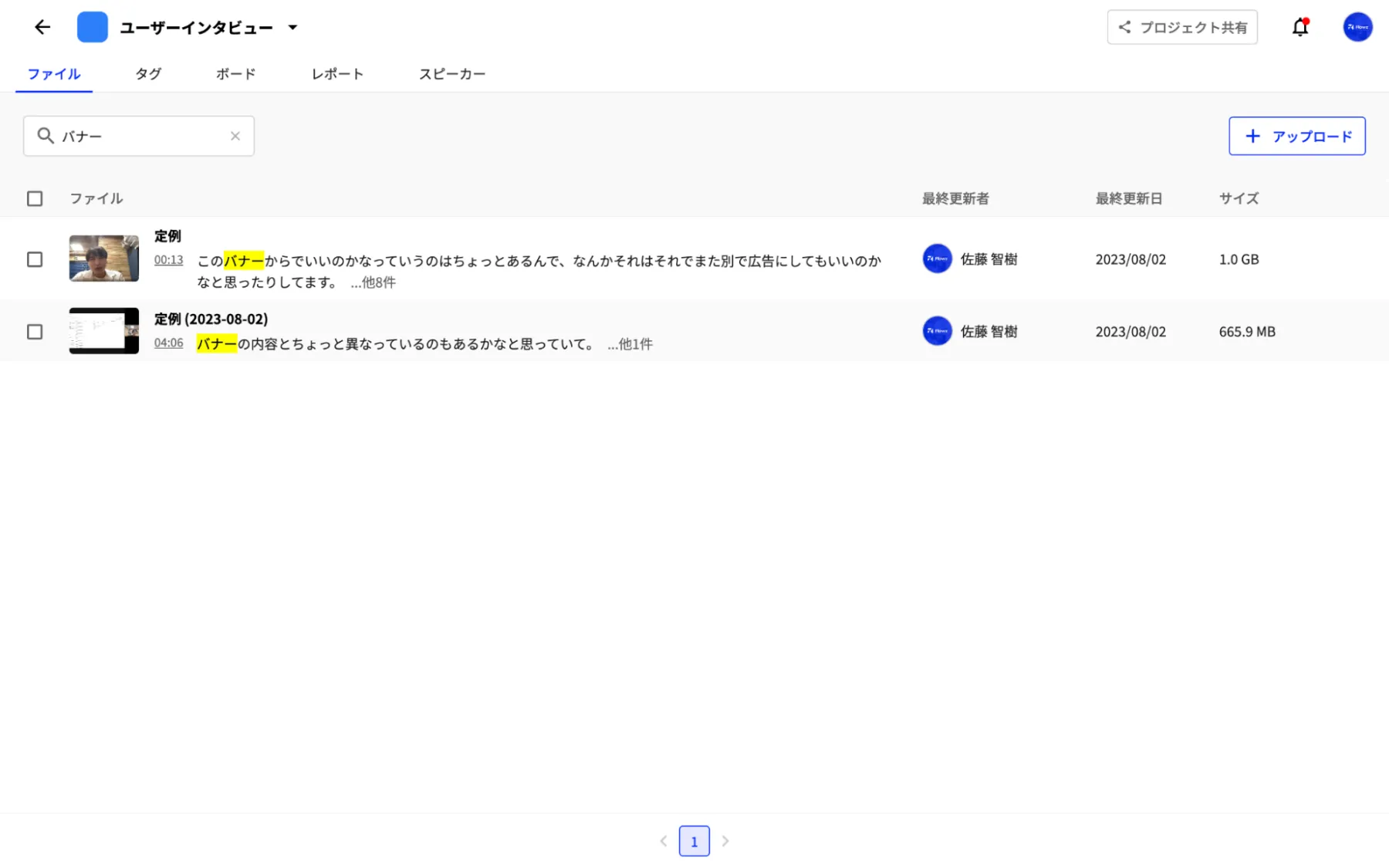Go to next page chevron
1389x868 pixels.
pyautogui.click(x=725, y=841)
